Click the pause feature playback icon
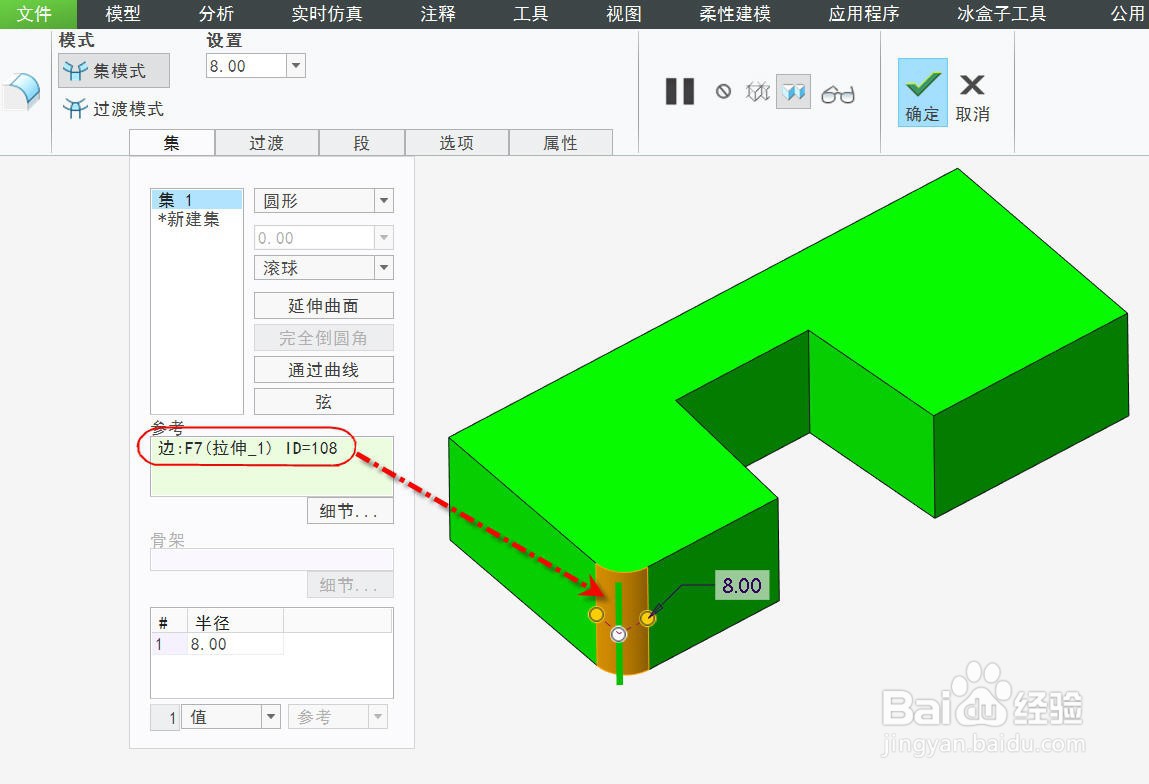This screenshot has height=784, width=1149. pyautogui.click(x=679, y=92)
